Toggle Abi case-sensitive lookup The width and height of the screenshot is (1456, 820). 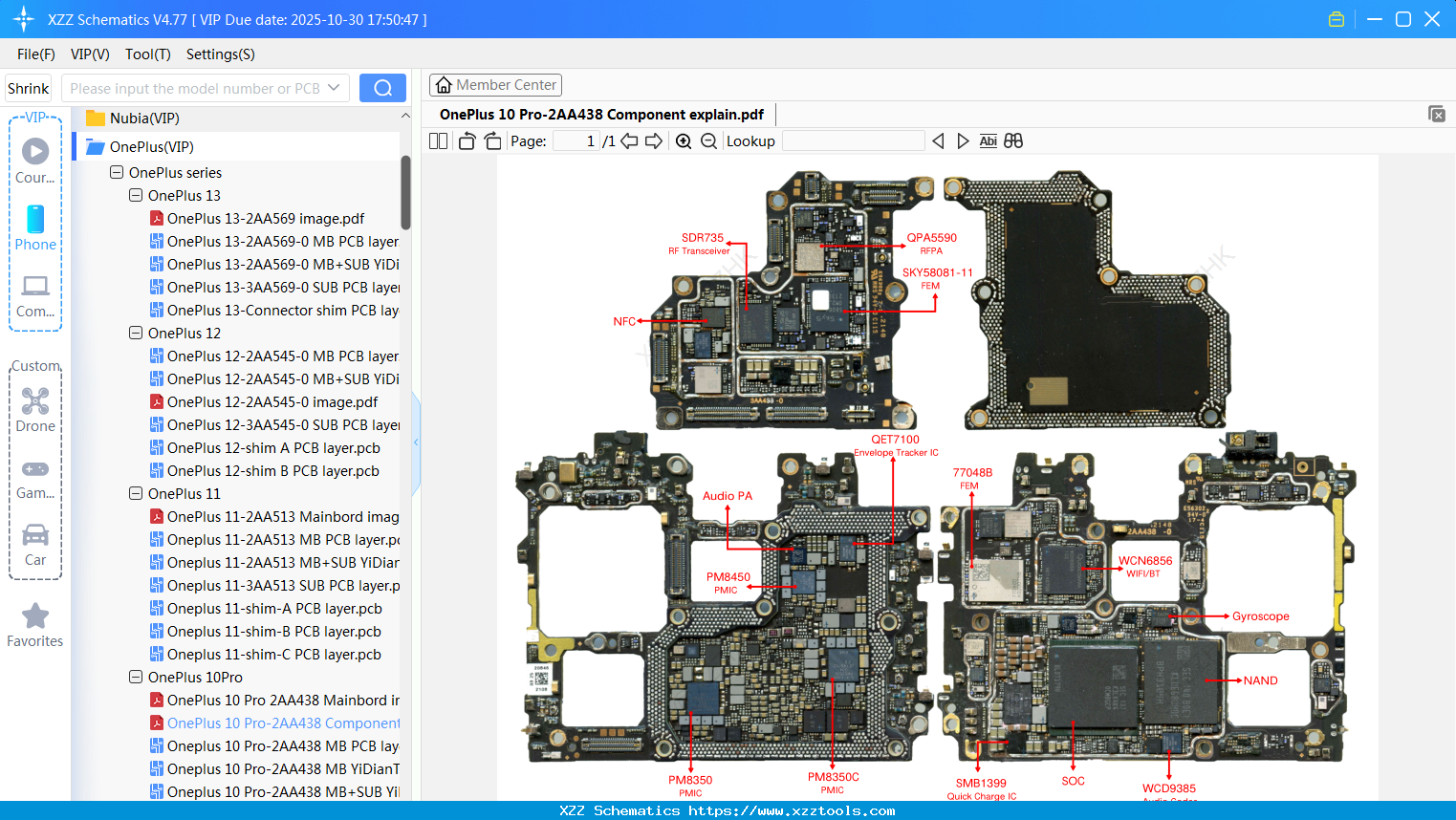click(x=988, y=140)
